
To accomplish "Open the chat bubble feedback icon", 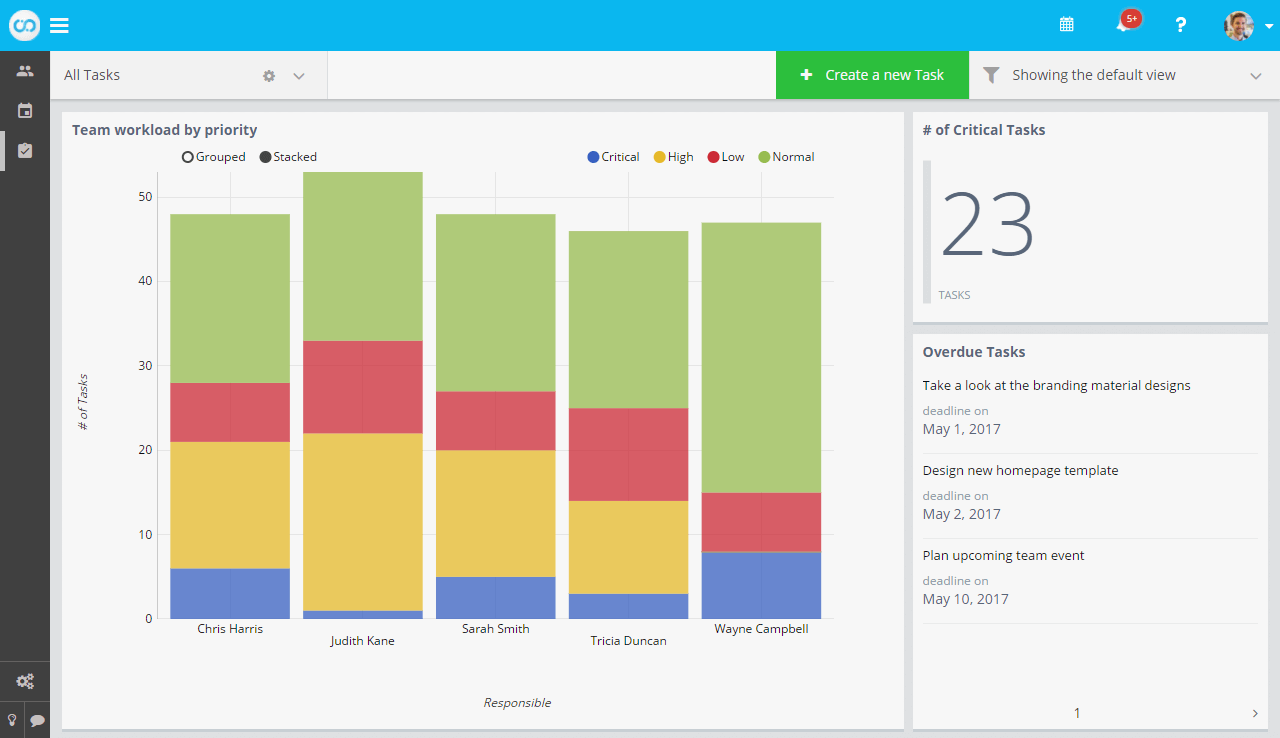I will (x=37, y=720).
